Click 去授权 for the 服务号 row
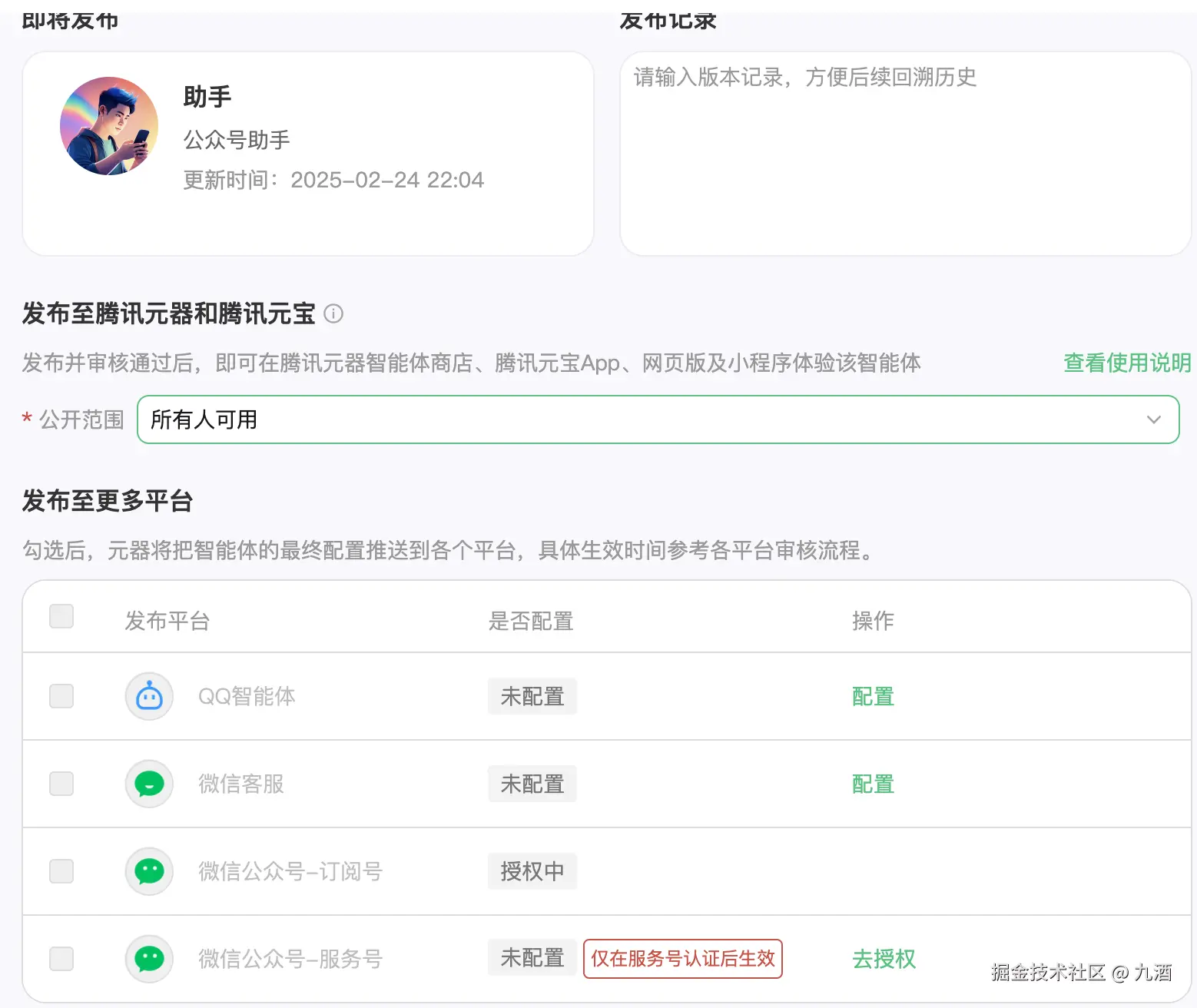This screenshot has height=1008, width=1197. point(884,959)
